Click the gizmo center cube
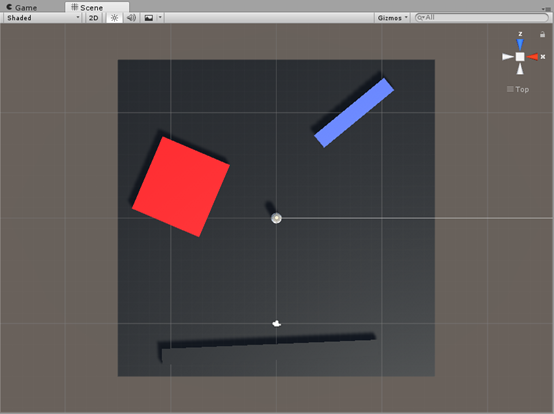This screenshot has width=554, height=414. tap(520, 57)
